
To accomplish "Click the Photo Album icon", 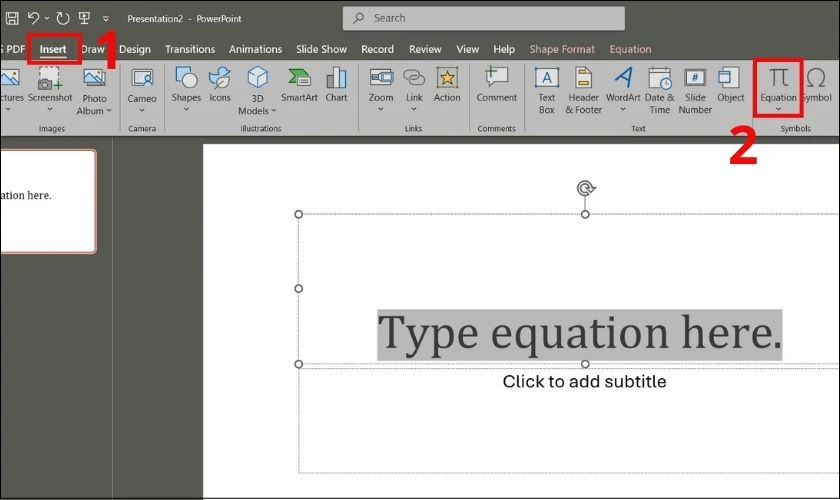I will [x=94, y=78].
